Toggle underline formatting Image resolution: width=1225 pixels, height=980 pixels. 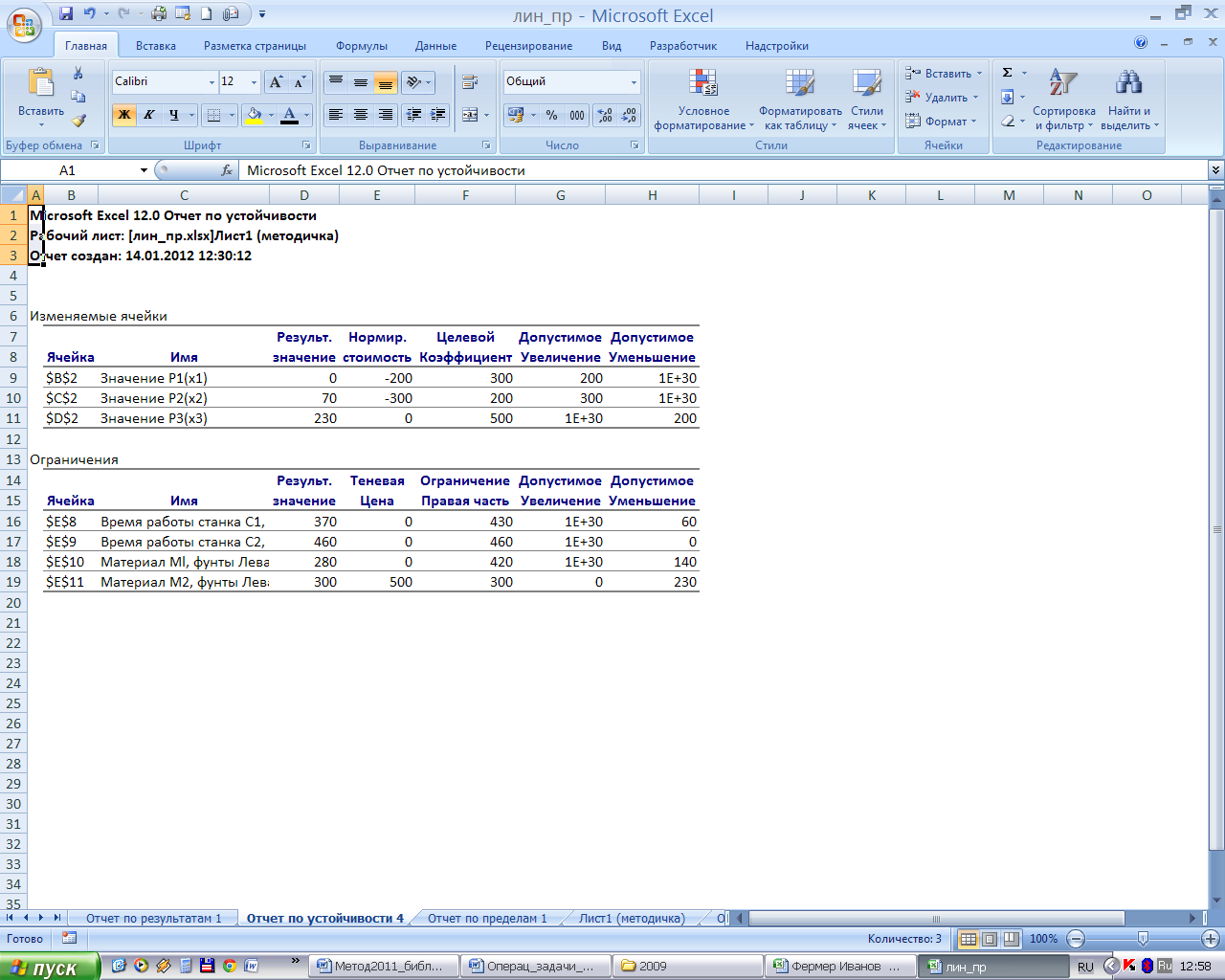pyautogui.click(x=173, y=115)
